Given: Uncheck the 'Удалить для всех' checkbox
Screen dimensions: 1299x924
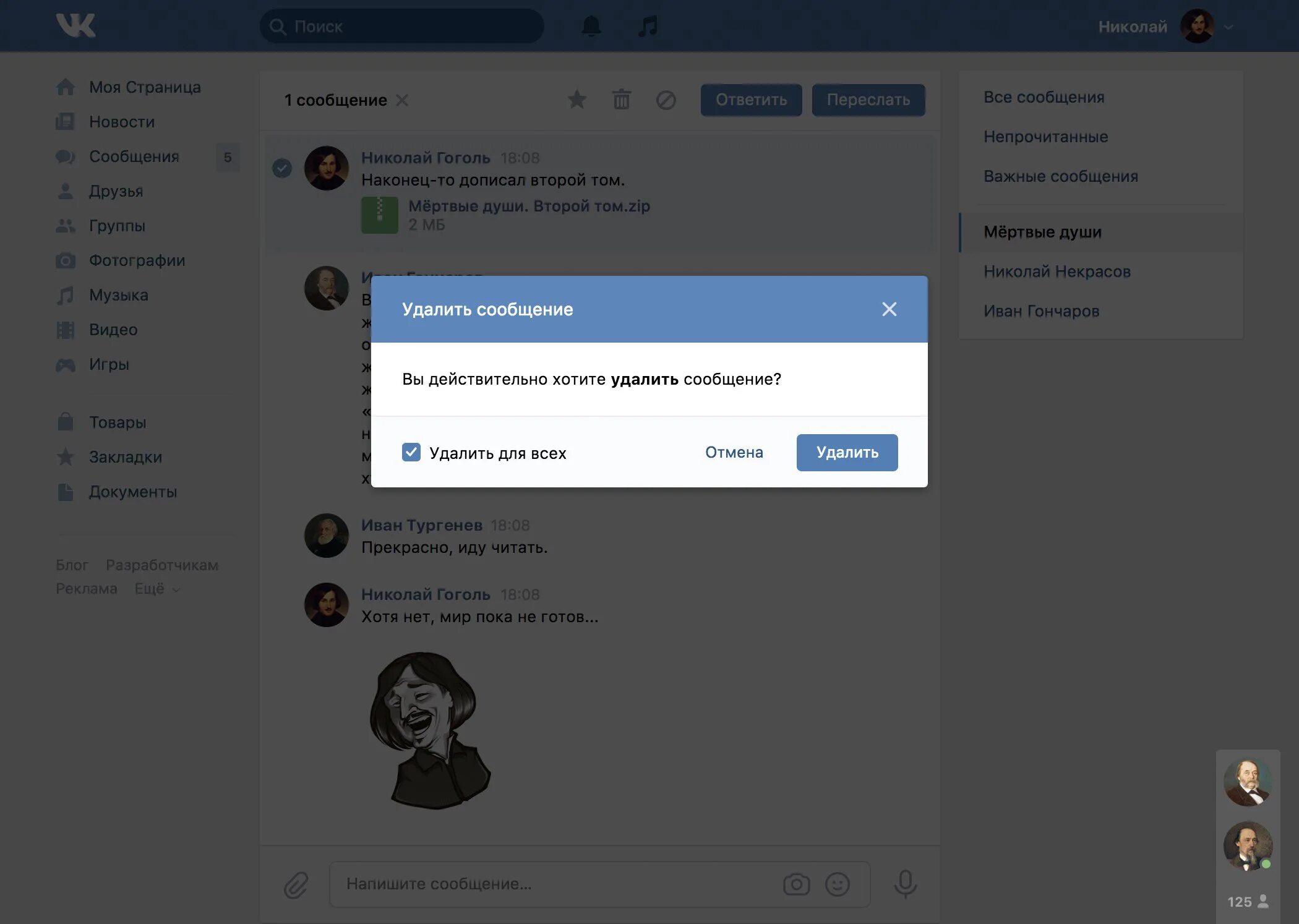Looking at the screenshot, I should (x=411, y=452).
